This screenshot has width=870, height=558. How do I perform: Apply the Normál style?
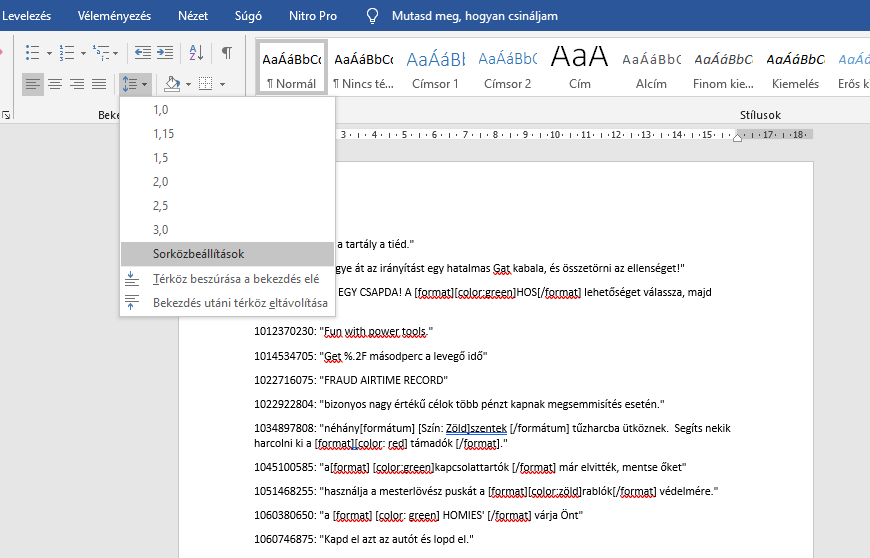pos(292,68)
